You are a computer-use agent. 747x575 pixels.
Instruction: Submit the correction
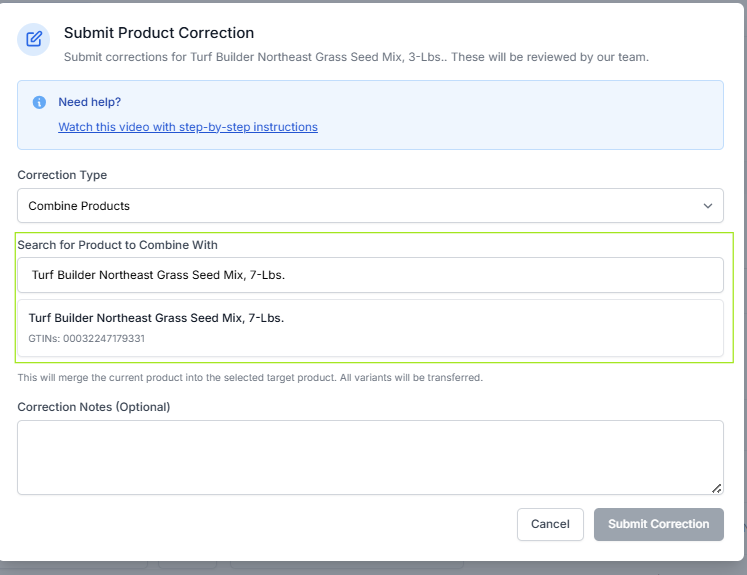click(x=658, y=524)
